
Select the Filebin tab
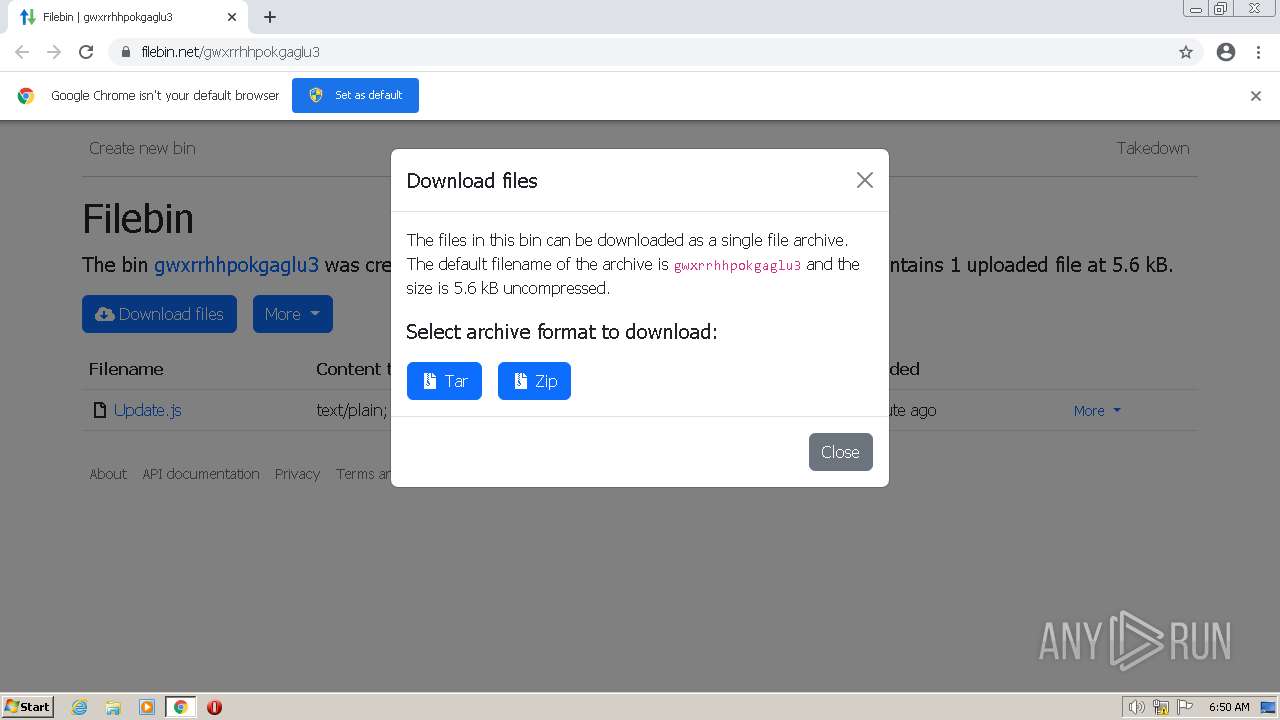point(128,17)
